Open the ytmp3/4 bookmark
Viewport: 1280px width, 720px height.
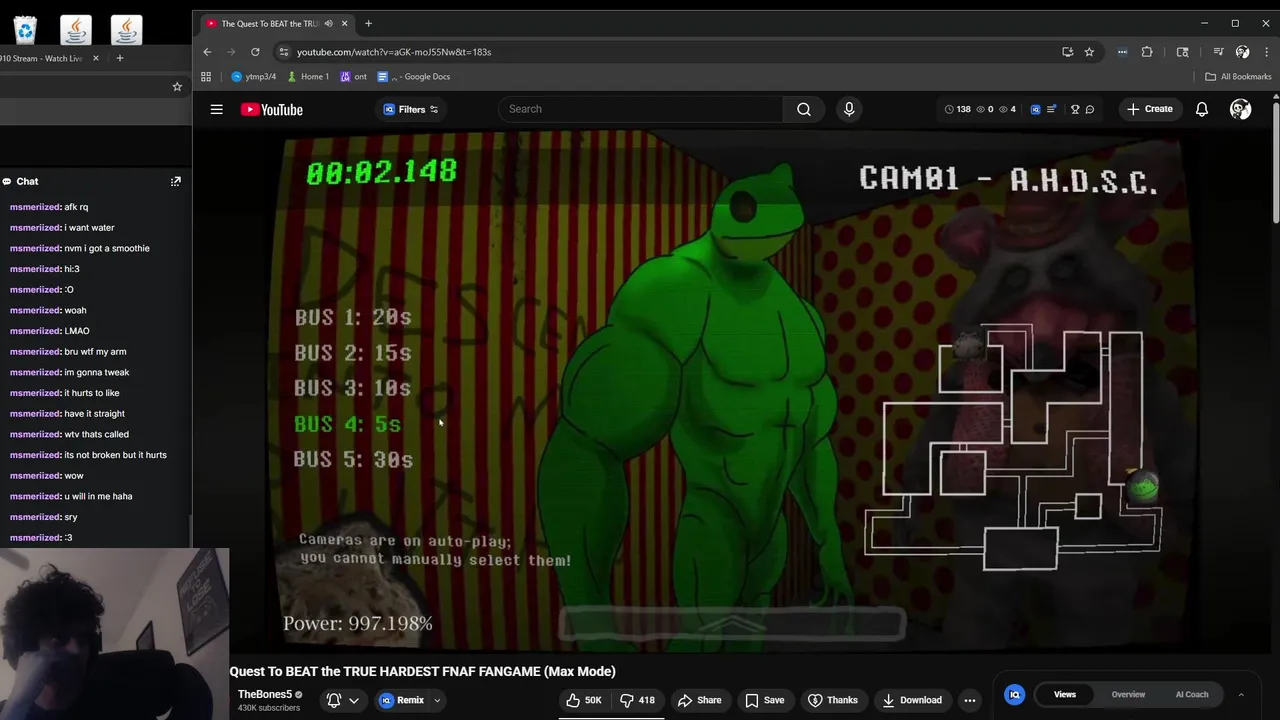click(x=253, y=77)
